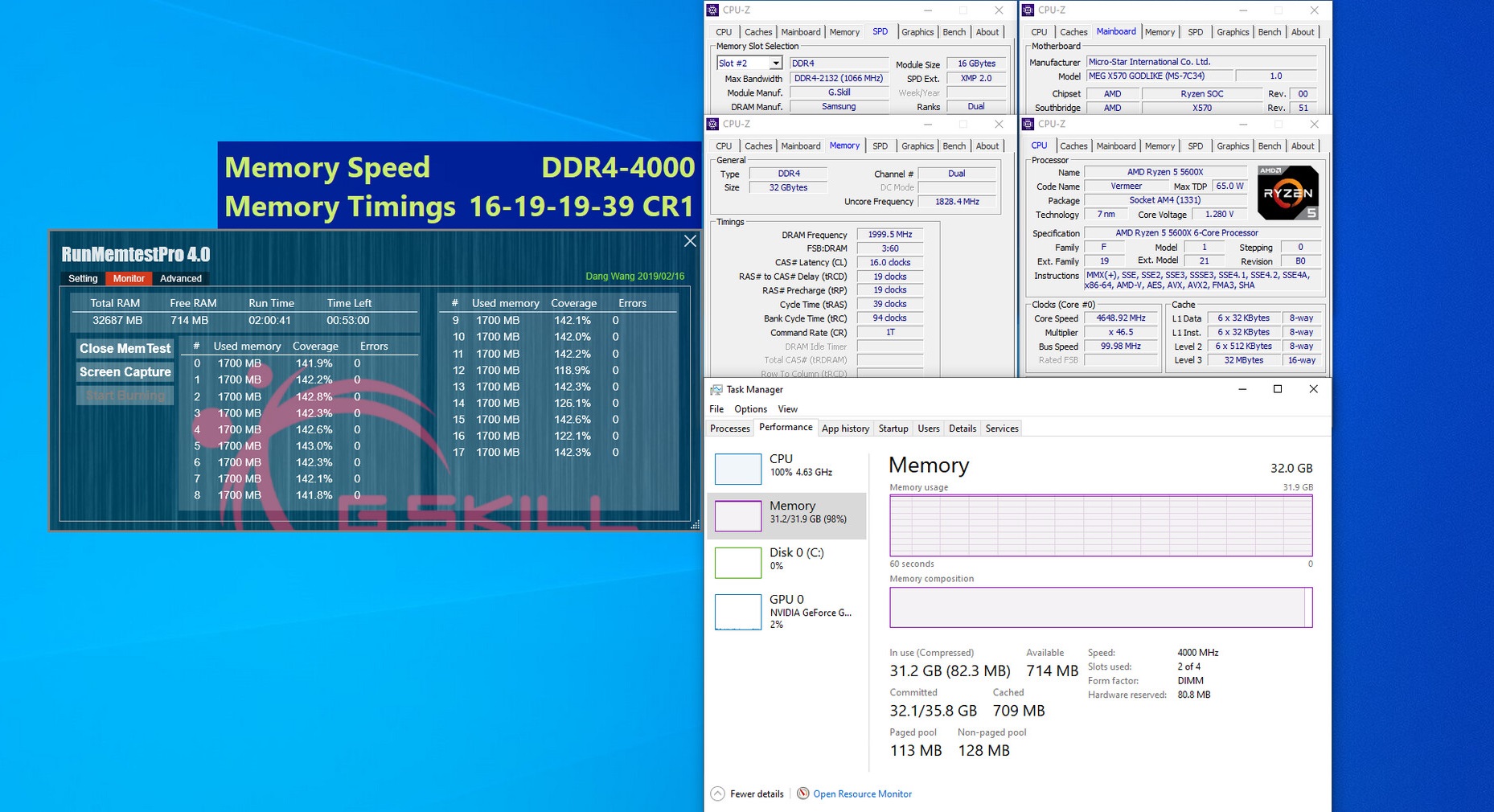Switch to Startup tab in Task Manager
1494x812 pixels.
point(893,429)
